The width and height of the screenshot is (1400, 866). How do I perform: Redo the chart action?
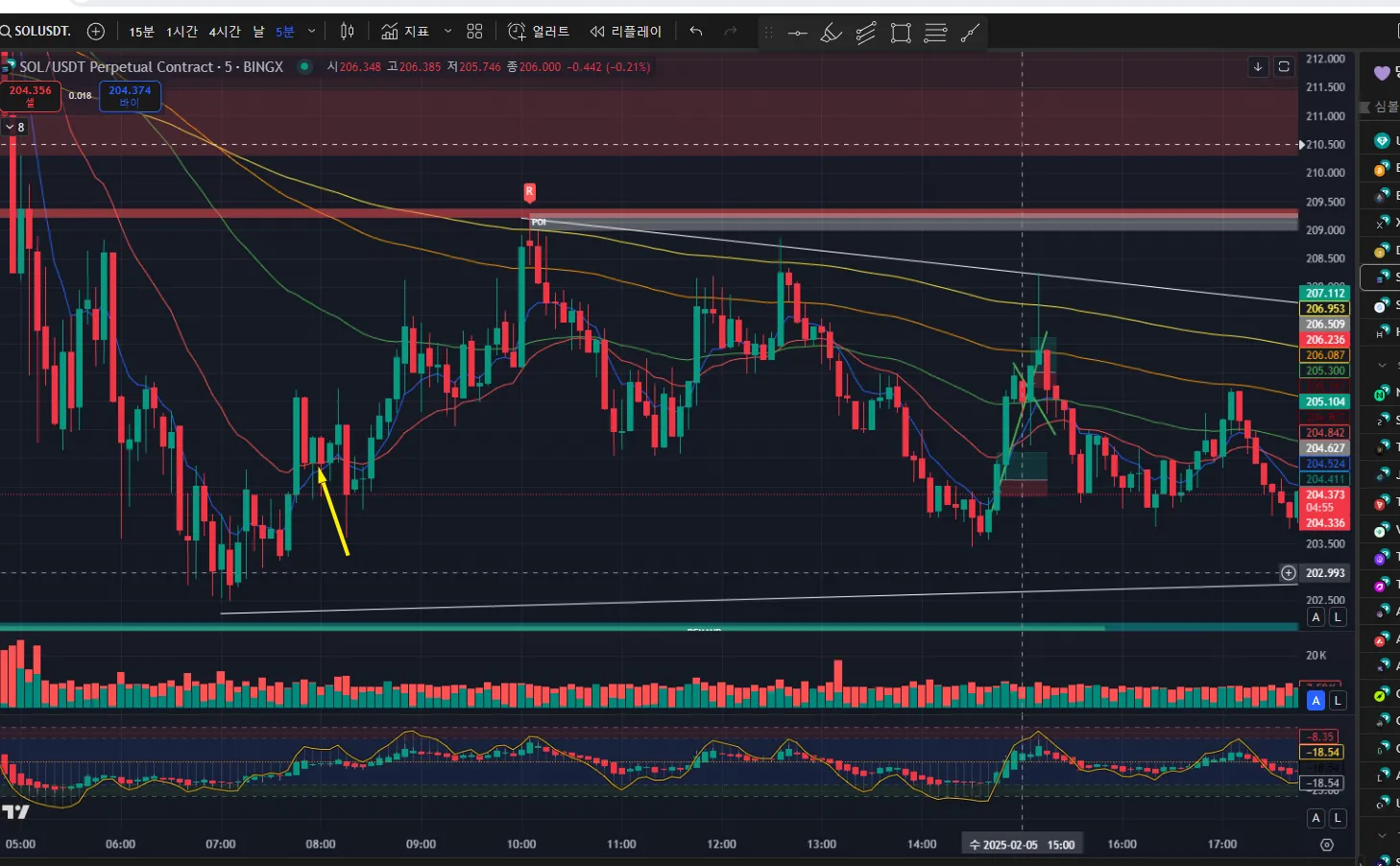pyautogui.click(x=731, y=32)
